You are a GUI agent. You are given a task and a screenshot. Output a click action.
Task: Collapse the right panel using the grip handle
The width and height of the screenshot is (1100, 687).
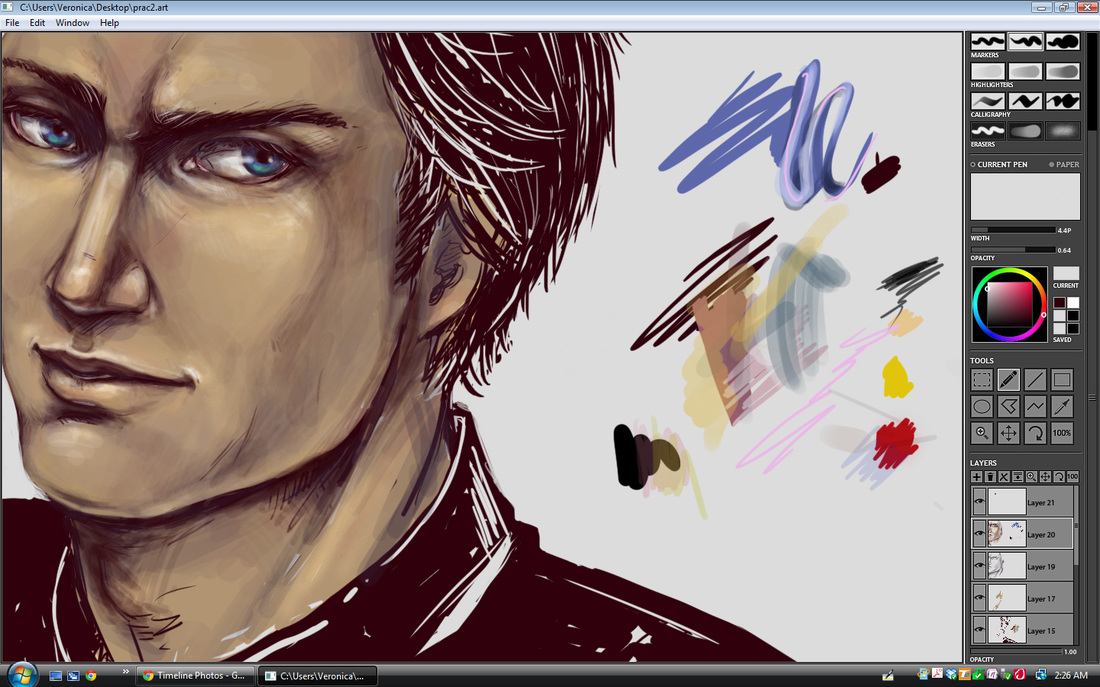coord(1092,396)
